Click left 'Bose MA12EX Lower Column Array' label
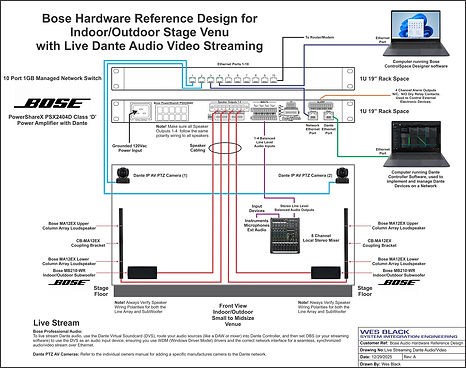The image size is (466, 368). click(x=69, y=261)
